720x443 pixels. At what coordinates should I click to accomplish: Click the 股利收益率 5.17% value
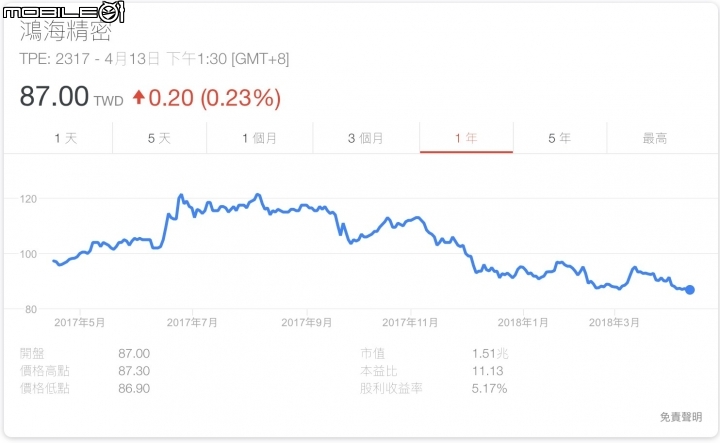click(x=489, y=388)
